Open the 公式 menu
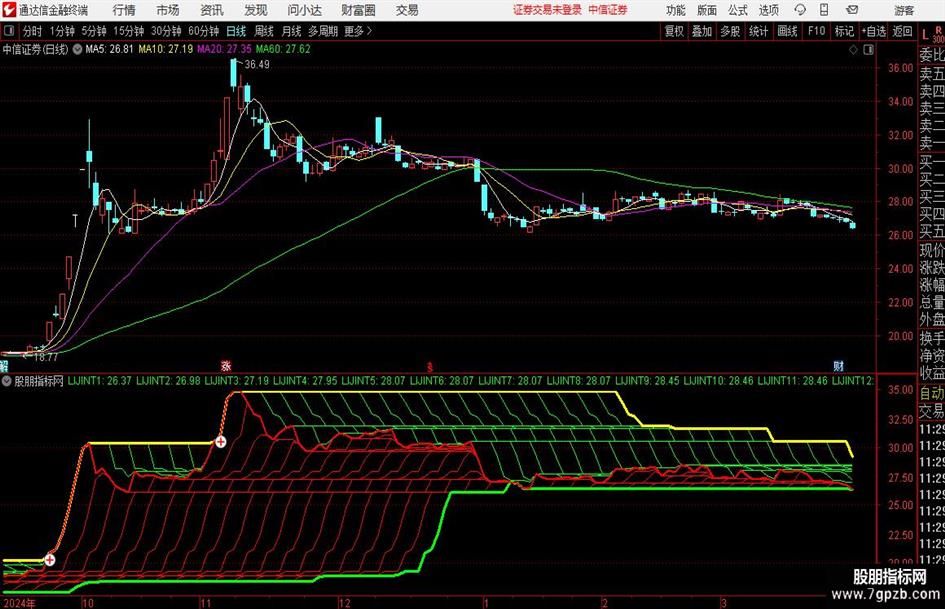 [x=737, y=10]
